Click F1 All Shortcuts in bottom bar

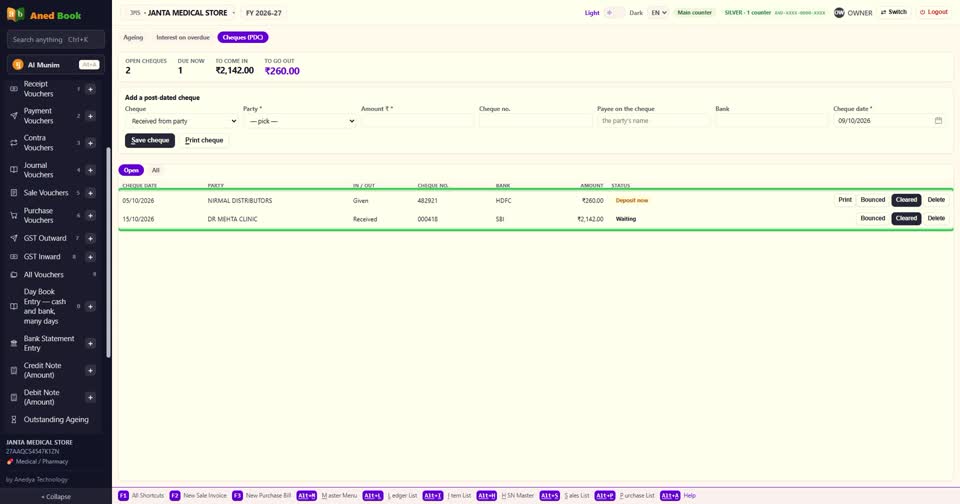[x=141, y=495]
